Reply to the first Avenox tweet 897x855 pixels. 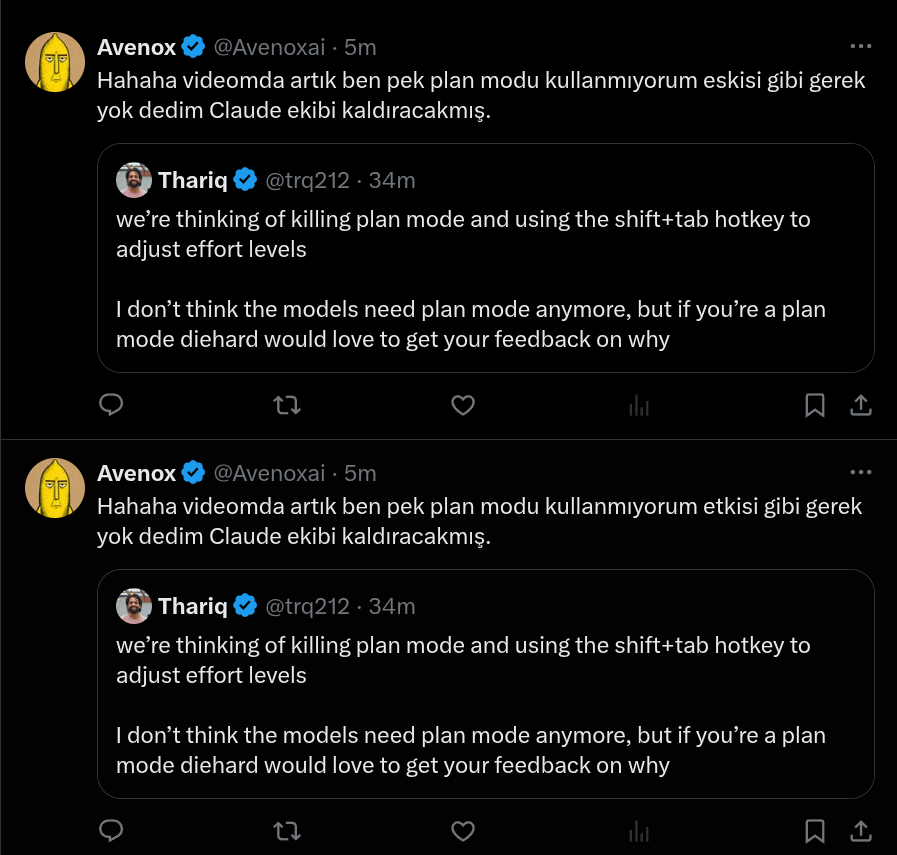(x=111, y=405)
